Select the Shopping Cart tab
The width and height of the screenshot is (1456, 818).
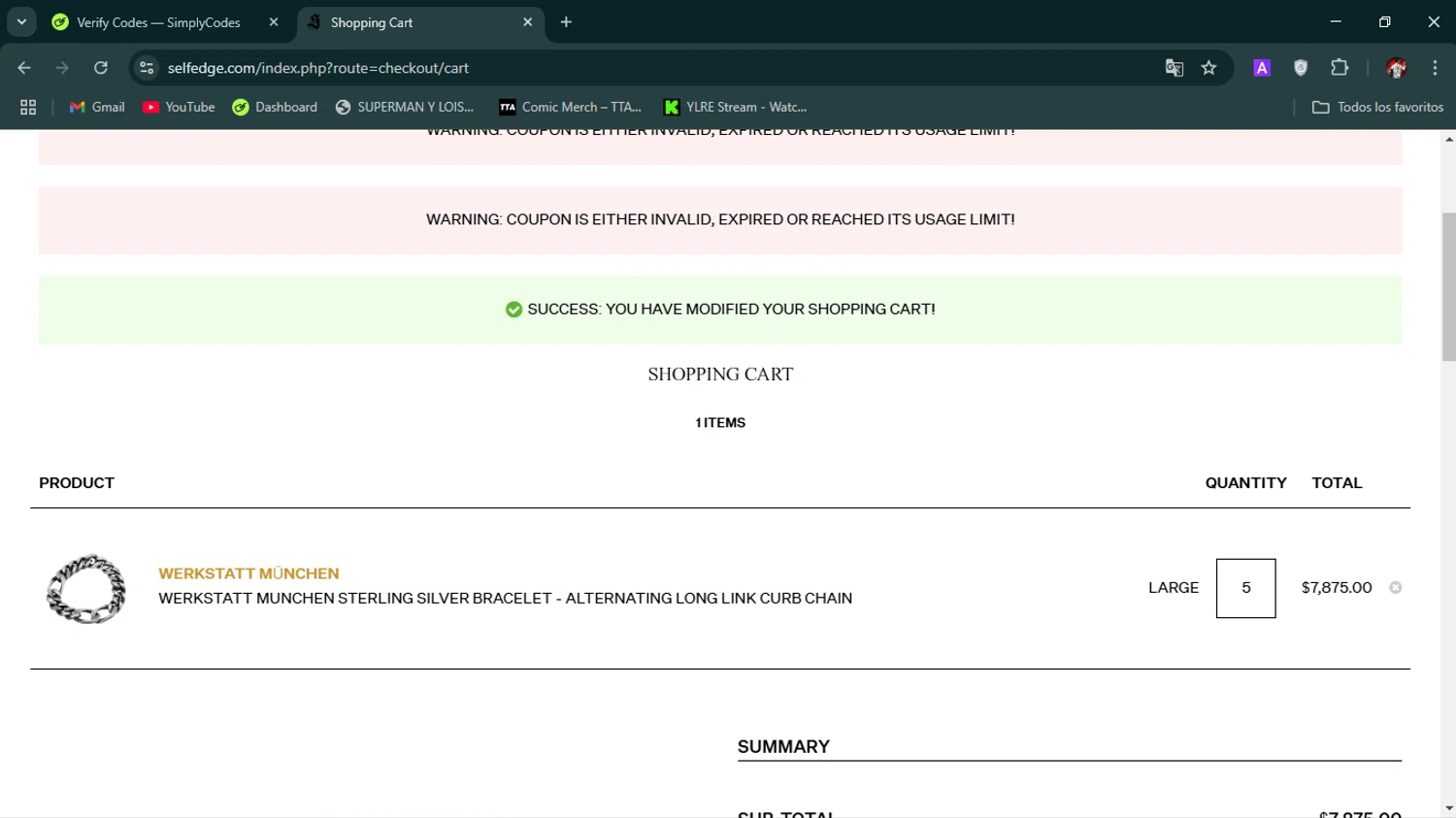pyautogui.click(x=420, y=22)
